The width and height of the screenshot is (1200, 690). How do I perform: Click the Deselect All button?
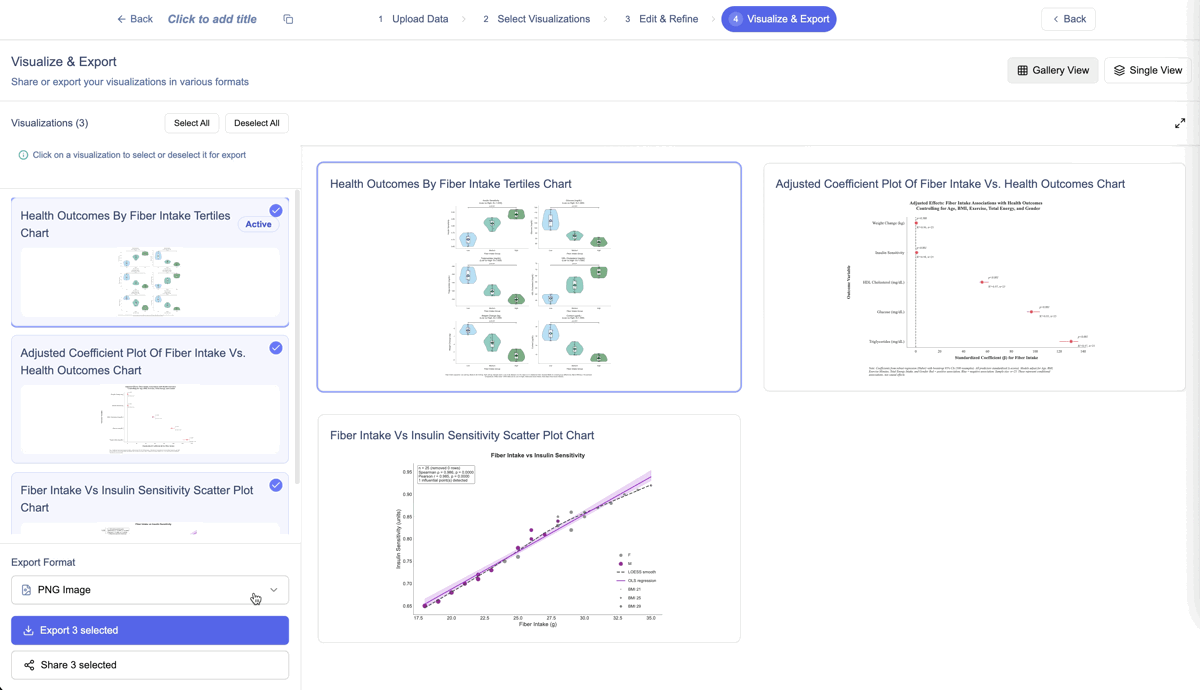256,122
